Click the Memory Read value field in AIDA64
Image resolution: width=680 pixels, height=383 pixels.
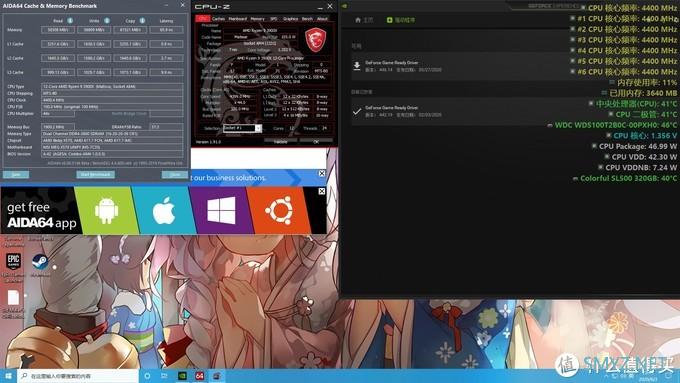pyautogui.click(x=58, y=30)
